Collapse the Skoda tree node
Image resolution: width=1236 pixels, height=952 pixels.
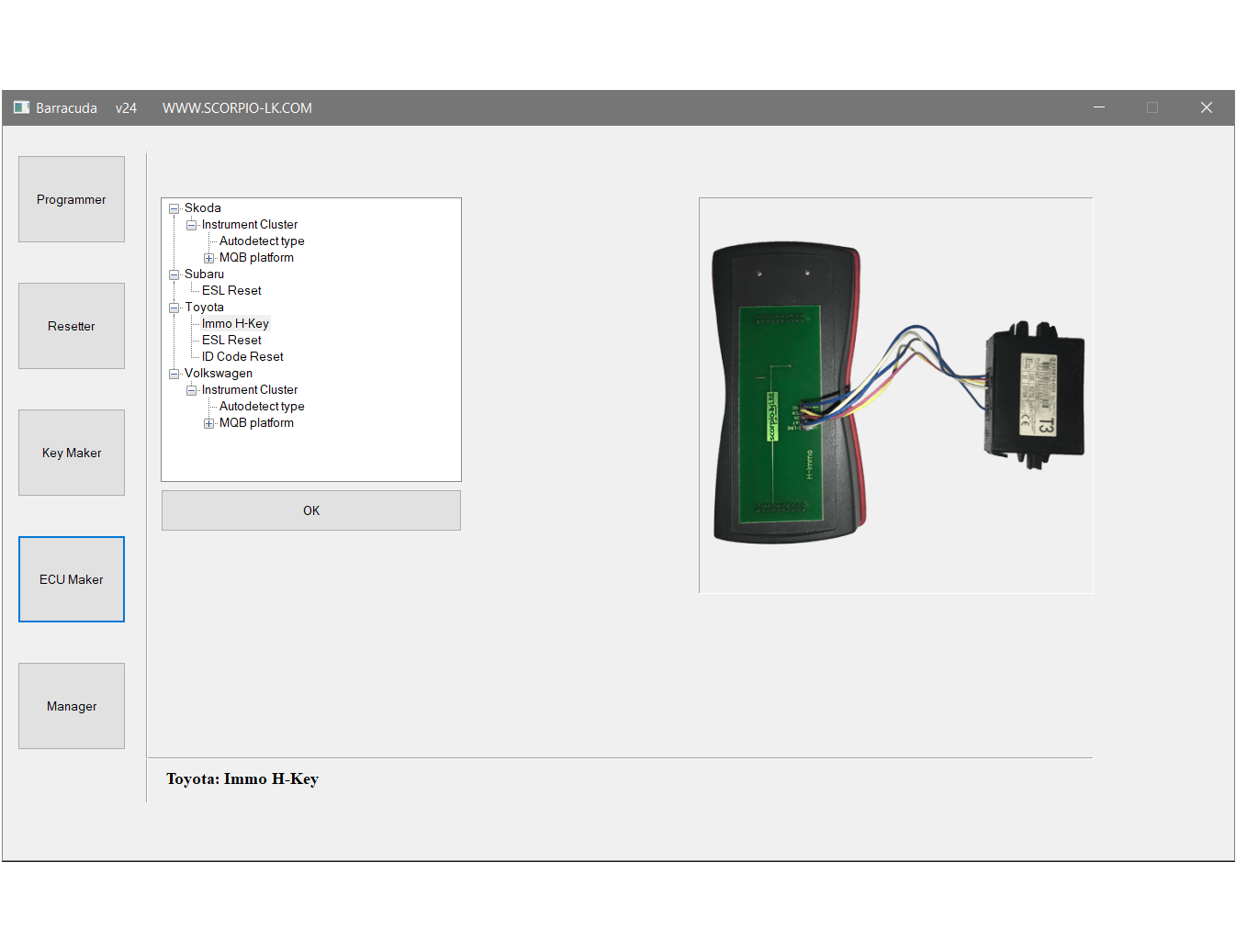tap(174, 208)
